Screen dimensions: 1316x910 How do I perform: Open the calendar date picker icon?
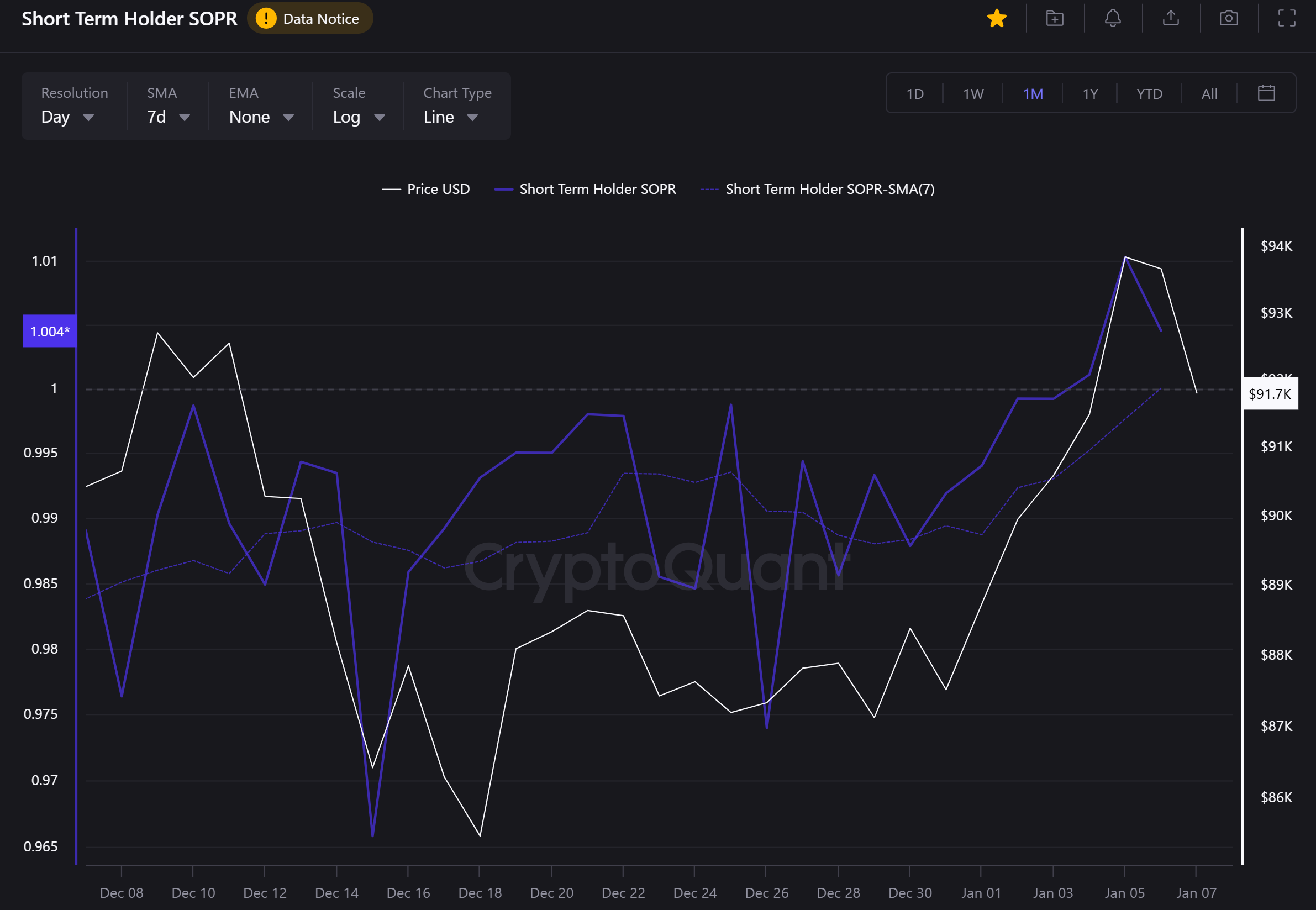click(1266, 93)
